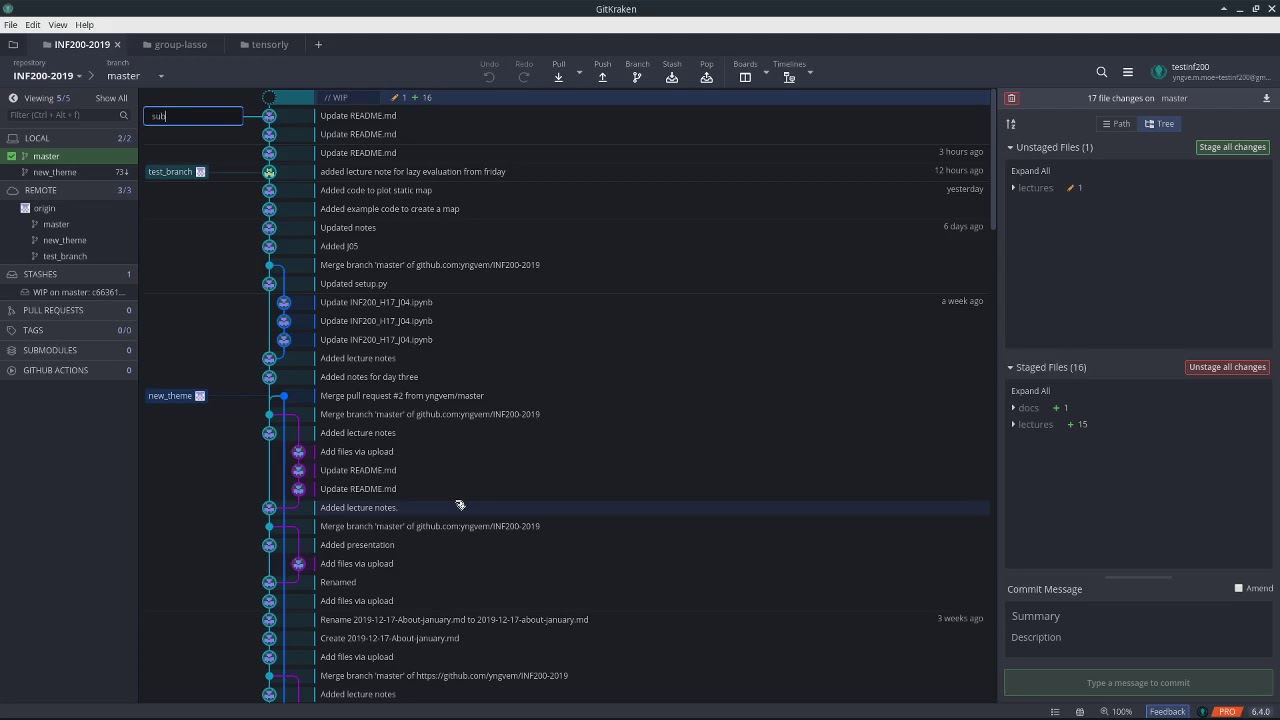The image size is (1280, 720).
Task: Click the Redo icon
Action: 524,78
